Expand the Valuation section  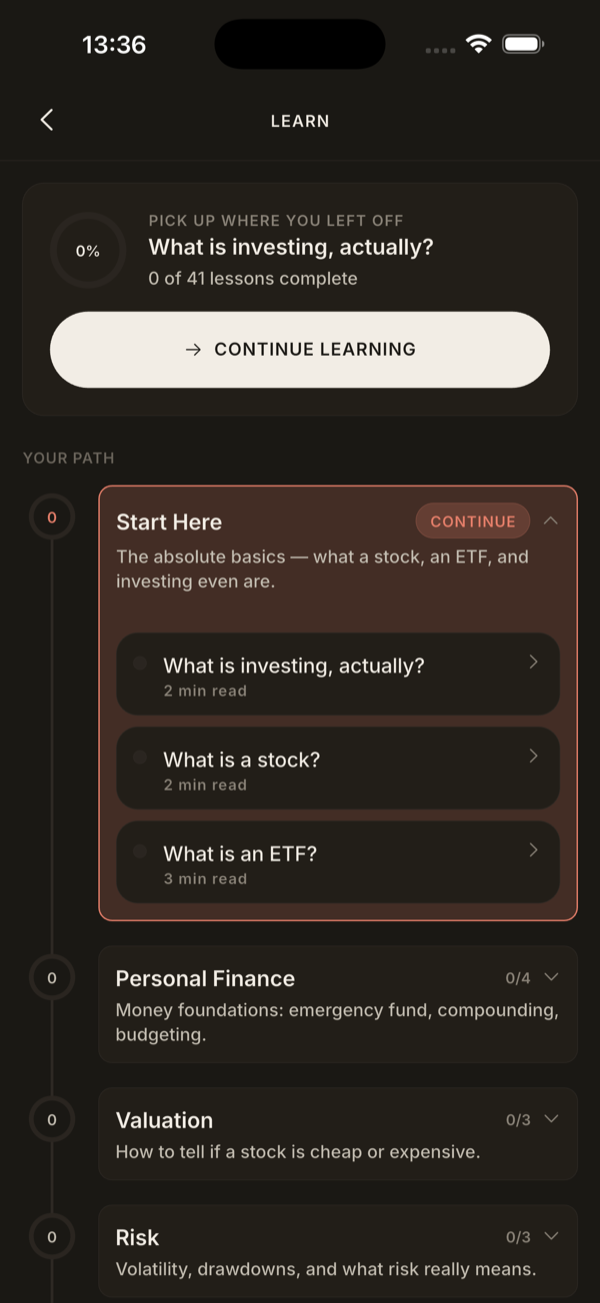tap(550, 1119)
